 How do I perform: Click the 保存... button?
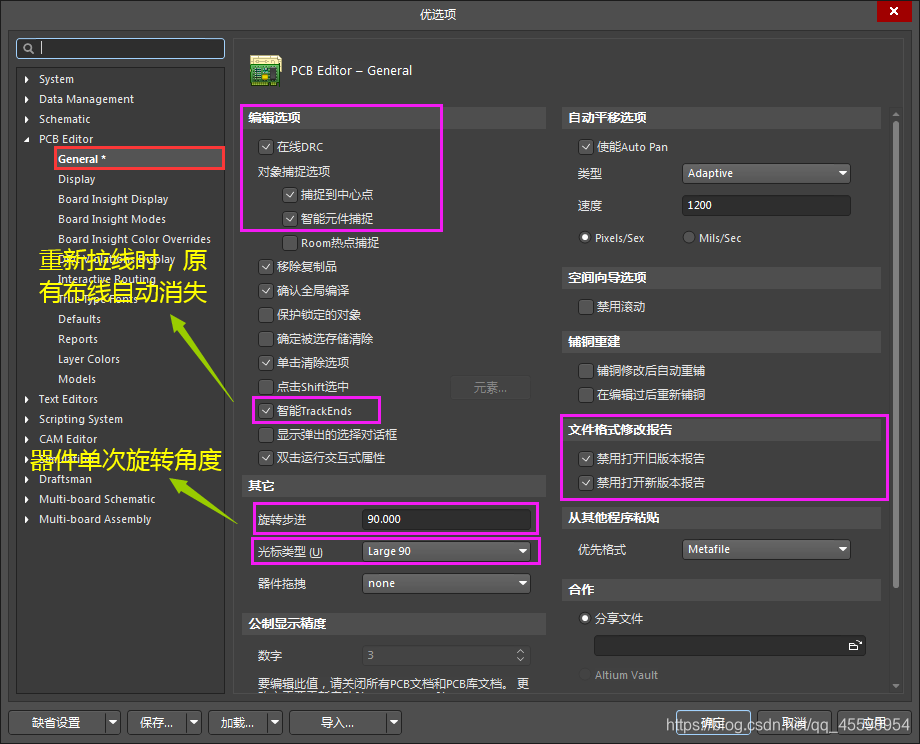157,722
